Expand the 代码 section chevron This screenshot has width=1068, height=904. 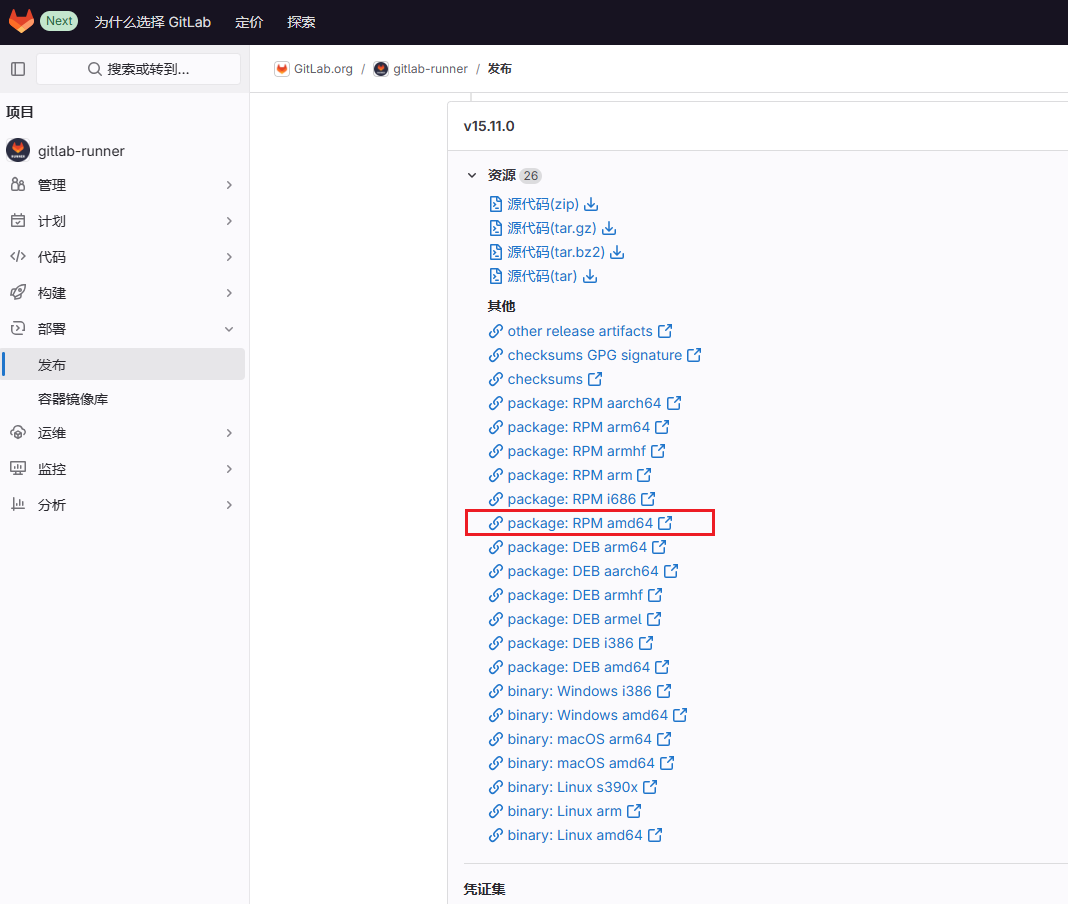pyautogui.click(x=230, y=258)
